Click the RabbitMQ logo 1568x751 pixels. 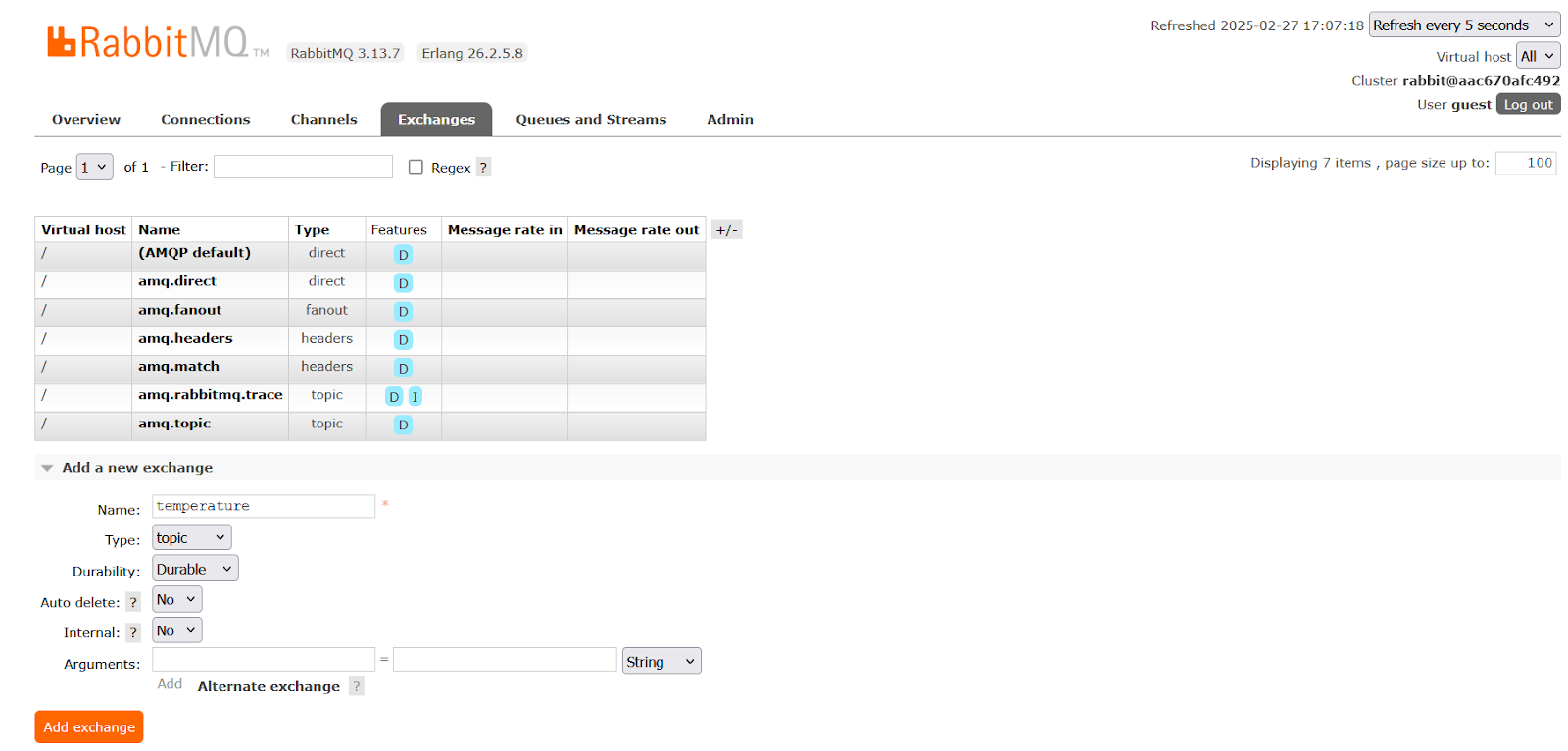[157, 42]
